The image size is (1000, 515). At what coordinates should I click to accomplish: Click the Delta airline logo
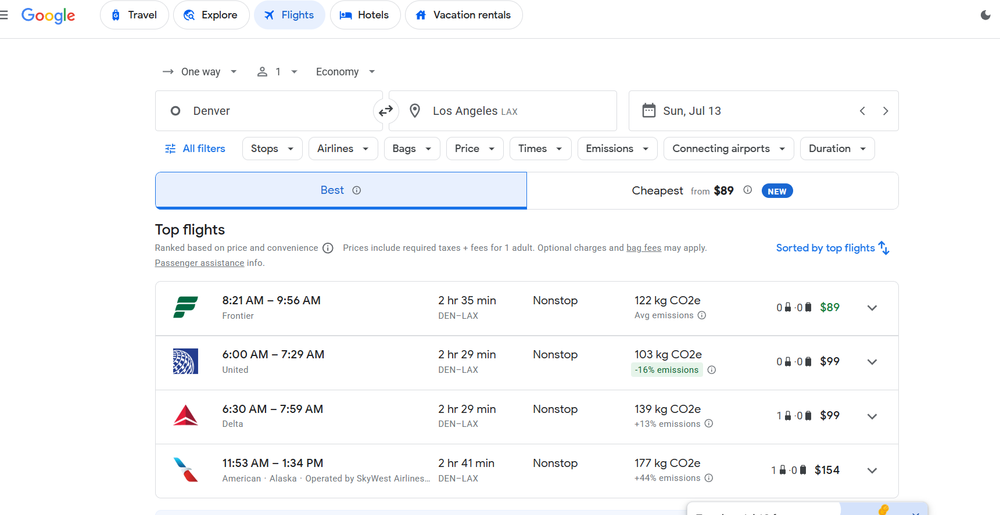[186, 416]
